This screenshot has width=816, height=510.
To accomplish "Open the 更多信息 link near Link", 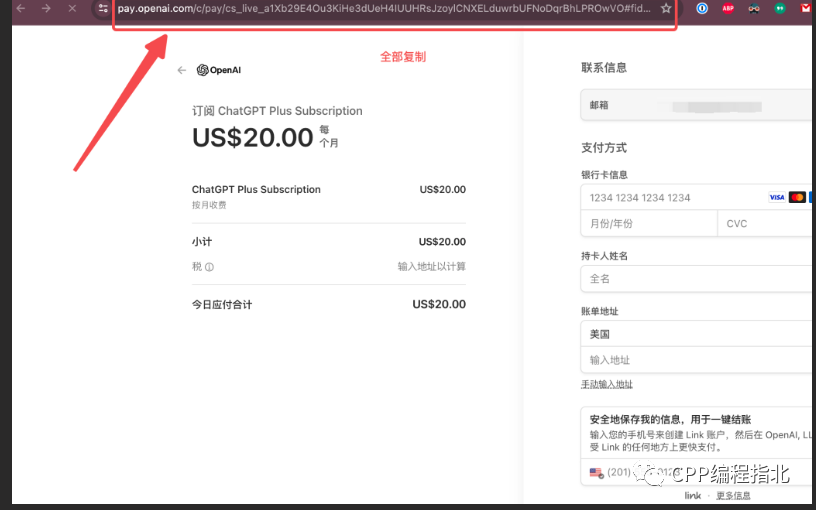I will pyautogui.click(x=733, y=496).
